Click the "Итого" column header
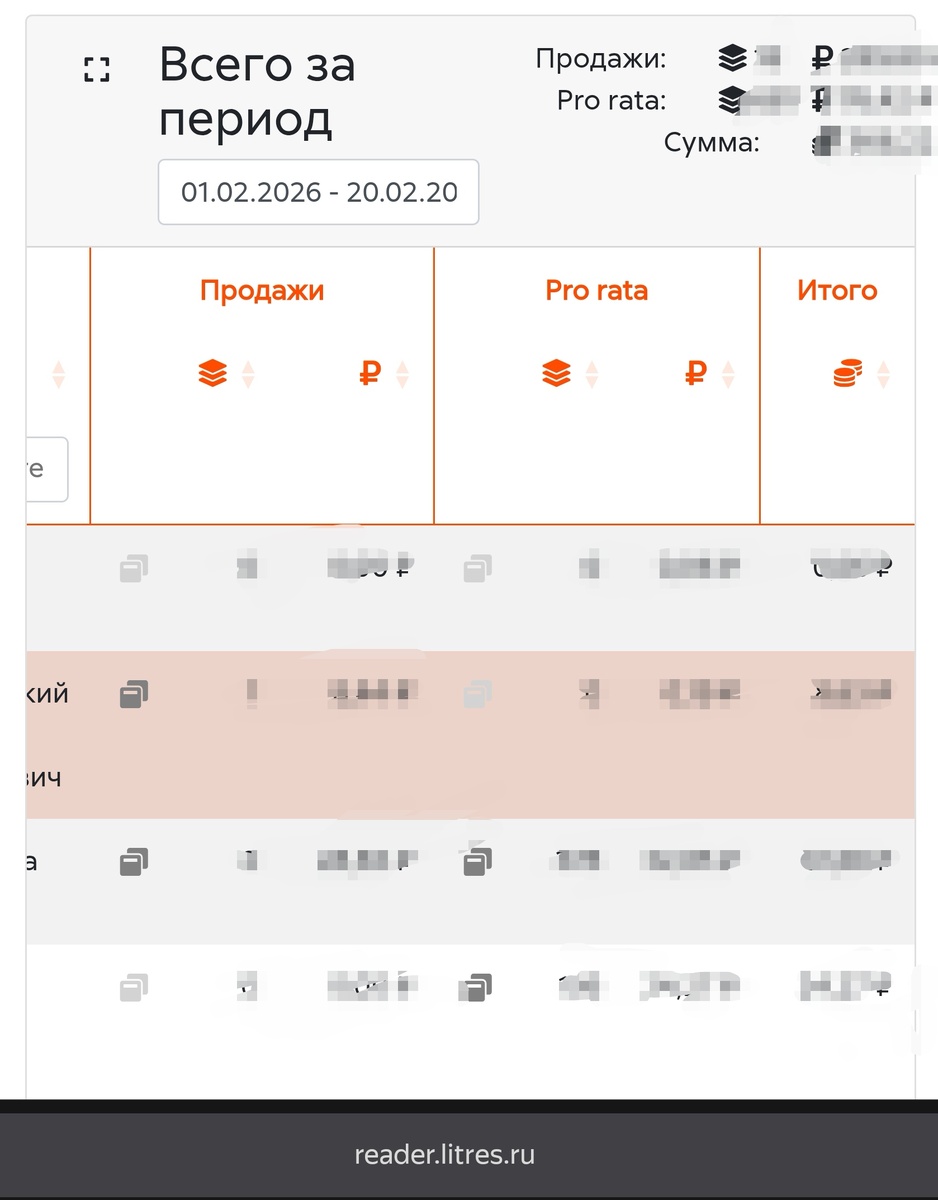Screen dimensions: 938x1200 click(x=838, y=291)
